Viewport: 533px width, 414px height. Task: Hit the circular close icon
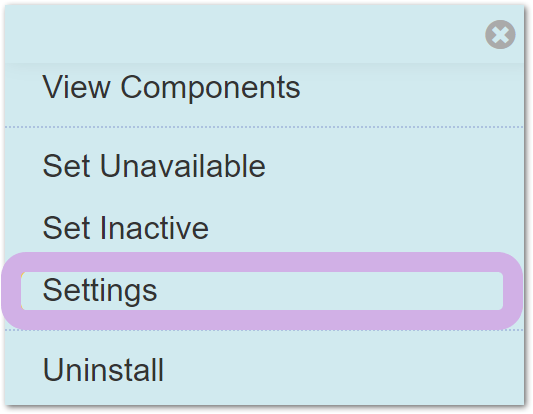click(x=500, y=34)
